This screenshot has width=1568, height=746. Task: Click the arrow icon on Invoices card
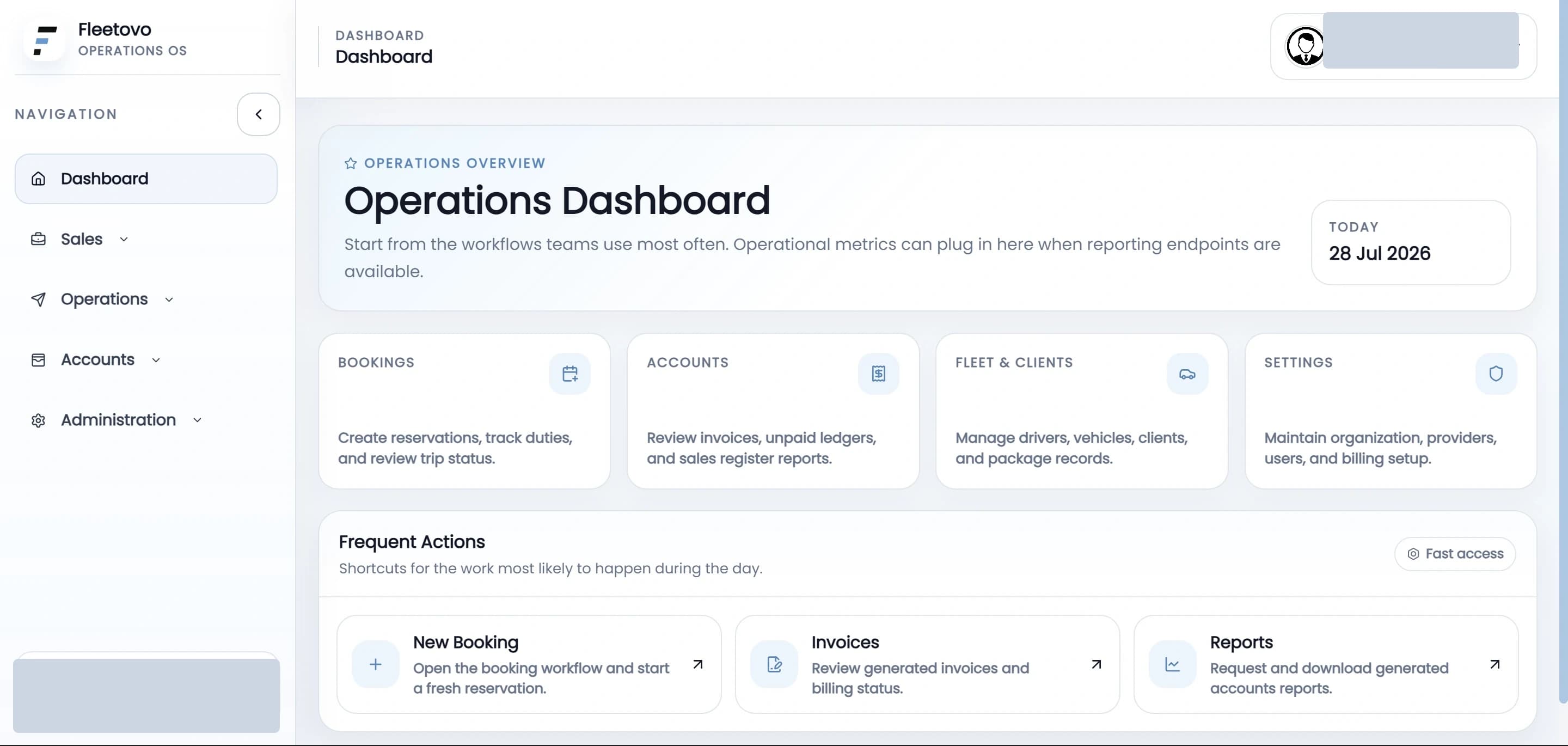point(1097,664)
